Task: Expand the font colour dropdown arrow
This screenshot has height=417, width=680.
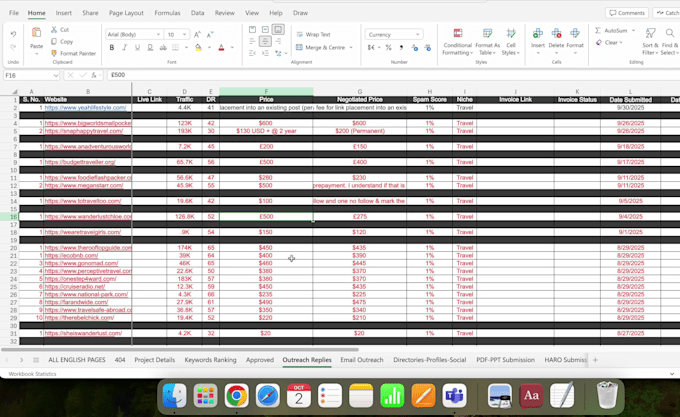Action: click(232, 48)
